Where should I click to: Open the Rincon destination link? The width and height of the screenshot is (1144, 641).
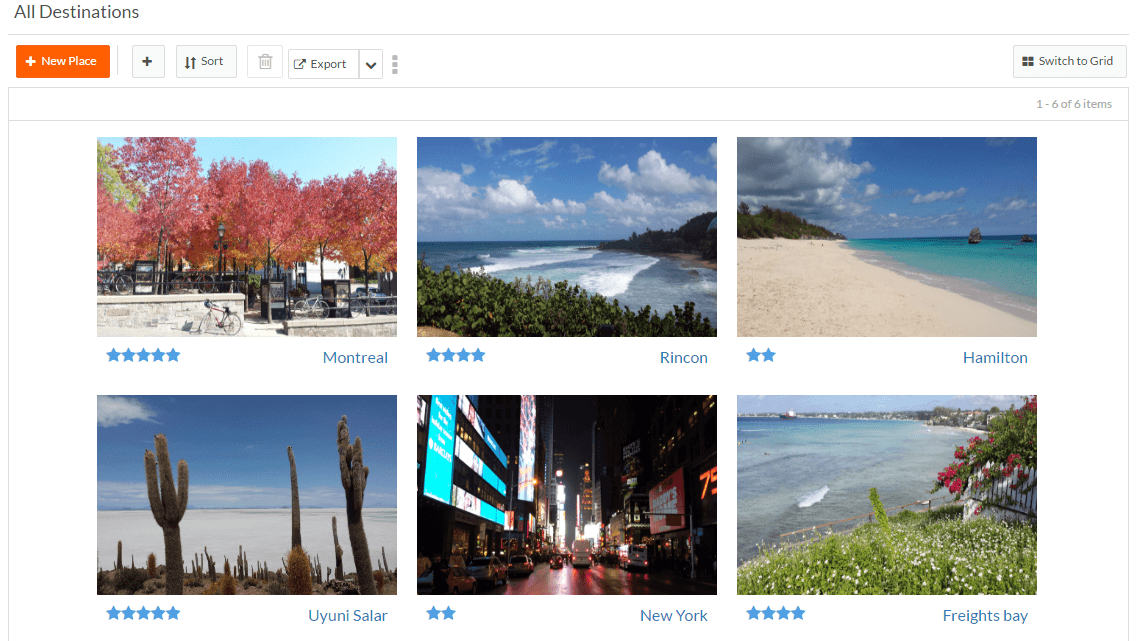pos(683,357)
